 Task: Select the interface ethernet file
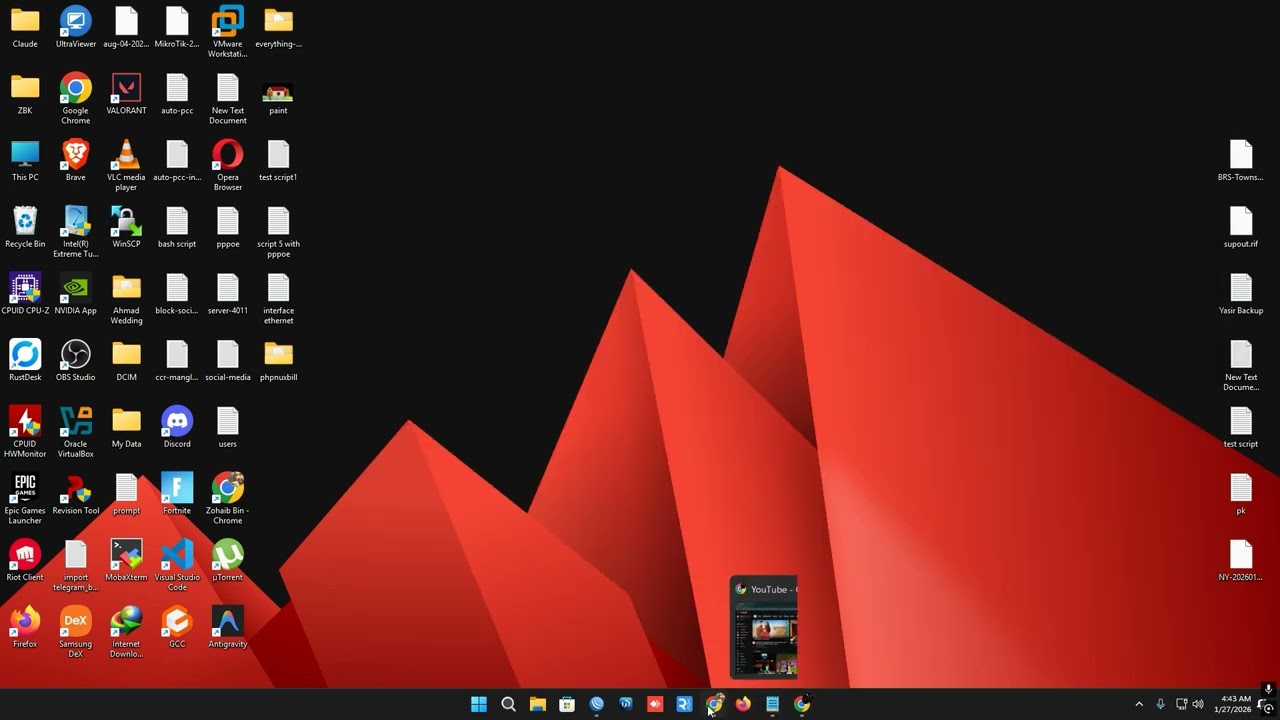point(278,300)
